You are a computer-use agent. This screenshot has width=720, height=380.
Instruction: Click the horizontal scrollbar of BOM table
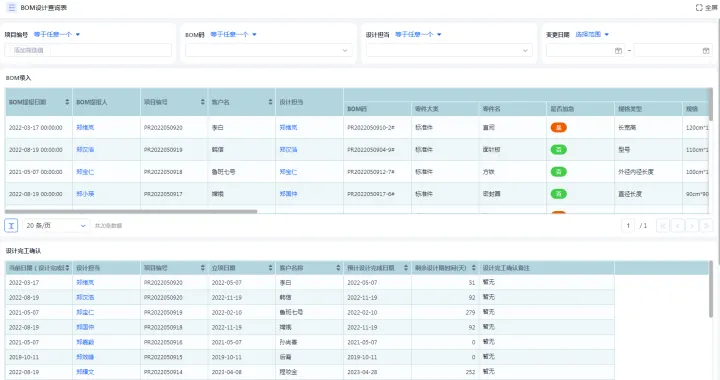click(131, 212)
